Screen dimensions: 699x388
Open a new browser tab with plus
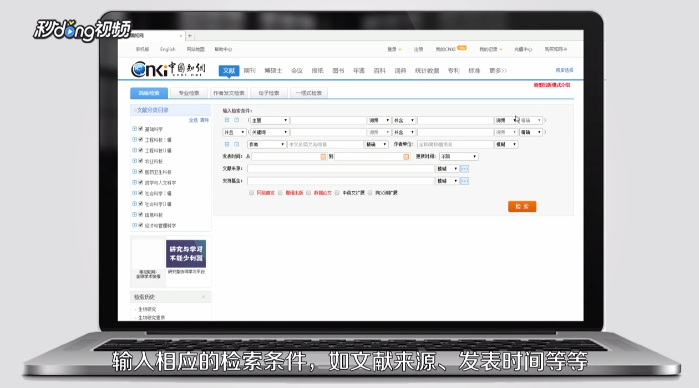(x=190, y=36)
